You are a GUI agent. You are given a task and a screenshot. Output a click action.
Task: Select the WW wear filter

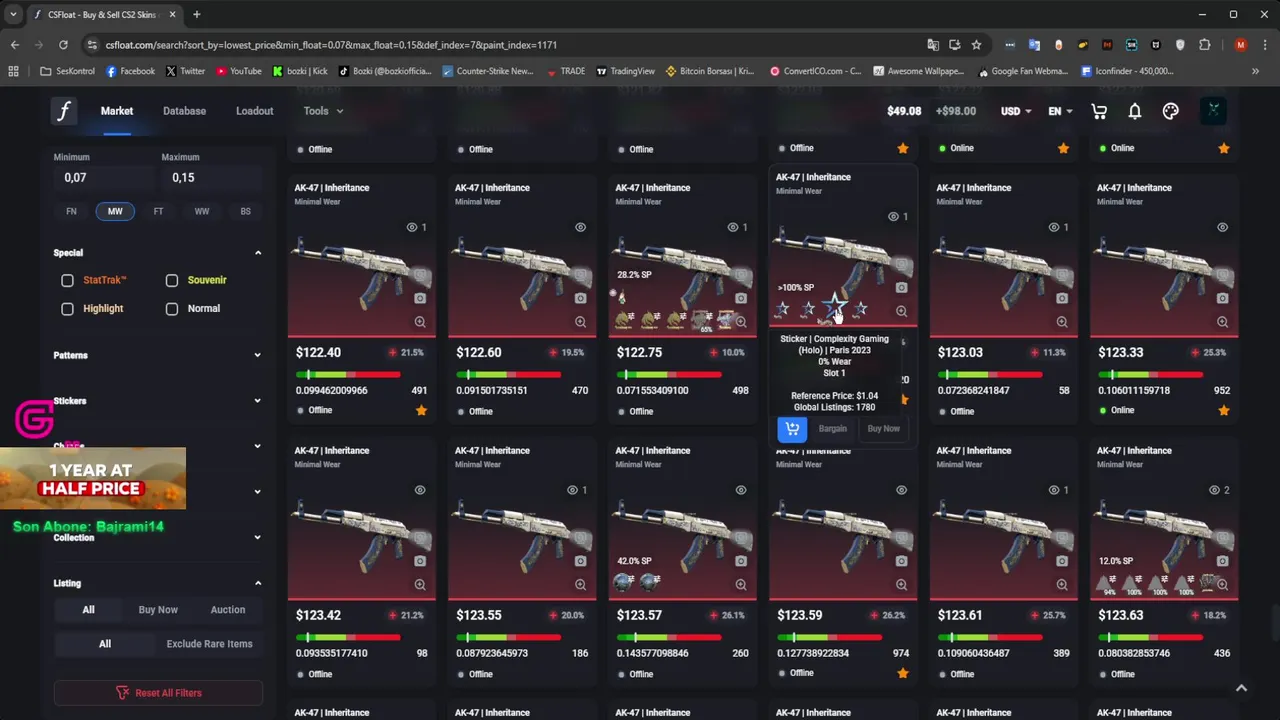(202, 211)
